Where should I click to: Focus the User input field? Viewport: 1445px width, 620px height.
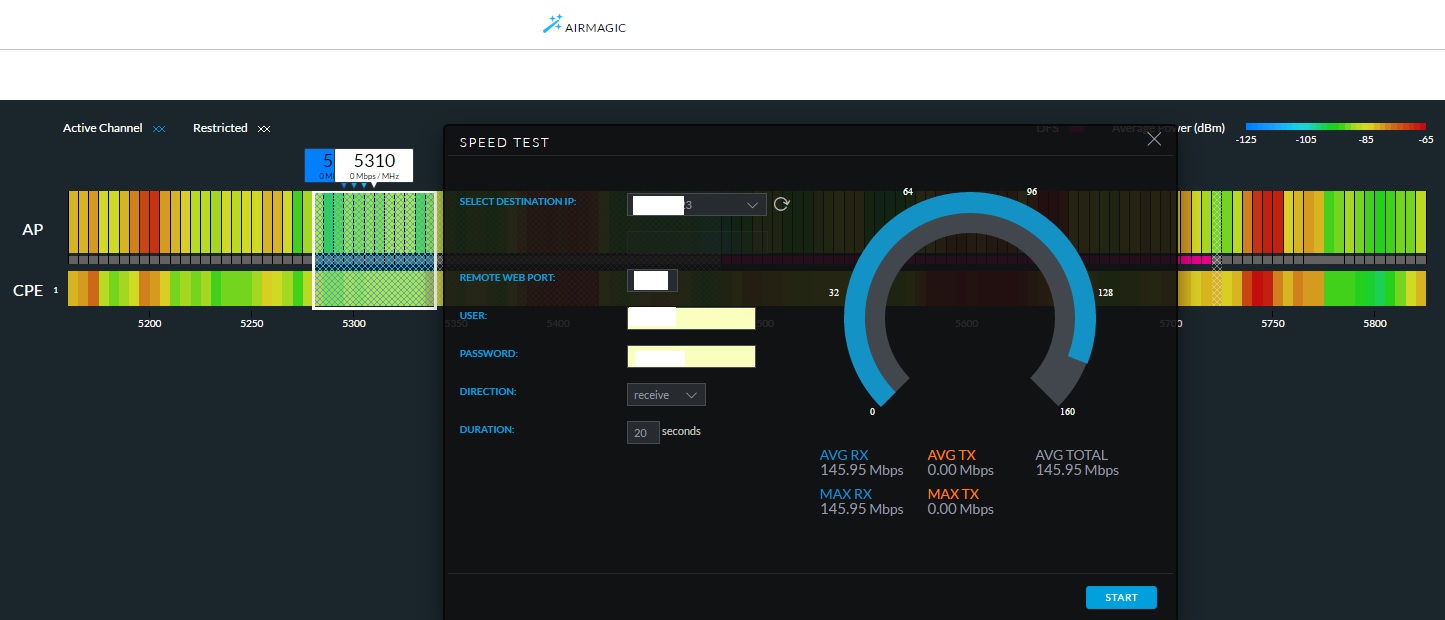pos(691,318)
